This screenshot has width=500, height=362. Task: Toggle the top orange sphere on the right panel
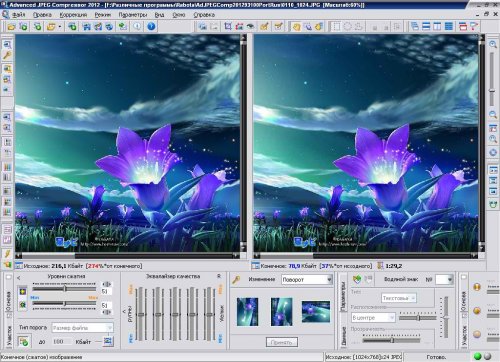(477, 287)
